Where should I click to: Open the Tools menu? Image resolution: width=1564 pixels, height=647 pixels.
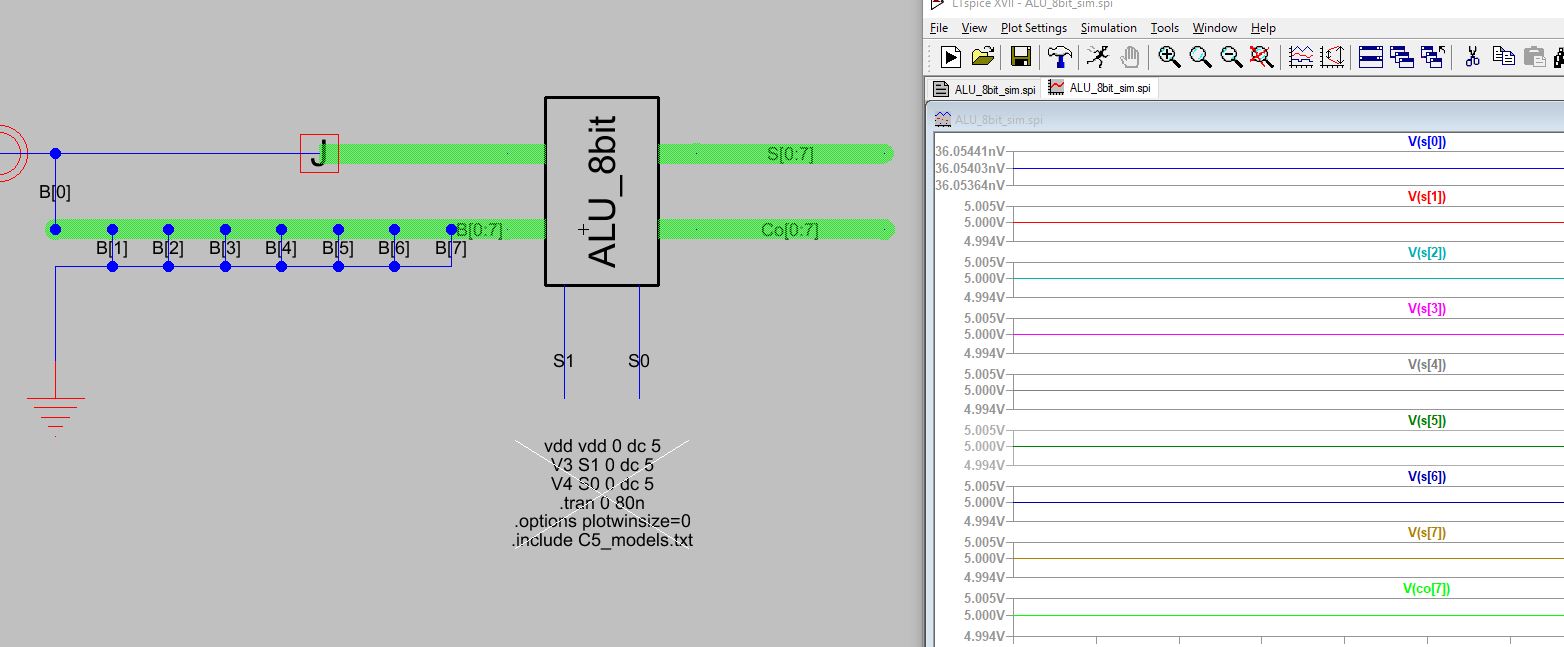tap(1164, 28)
